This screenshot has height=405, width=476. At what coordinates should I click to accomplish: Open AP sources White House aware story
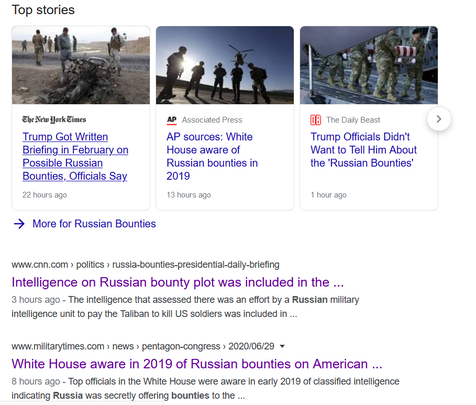coord(212,156)
